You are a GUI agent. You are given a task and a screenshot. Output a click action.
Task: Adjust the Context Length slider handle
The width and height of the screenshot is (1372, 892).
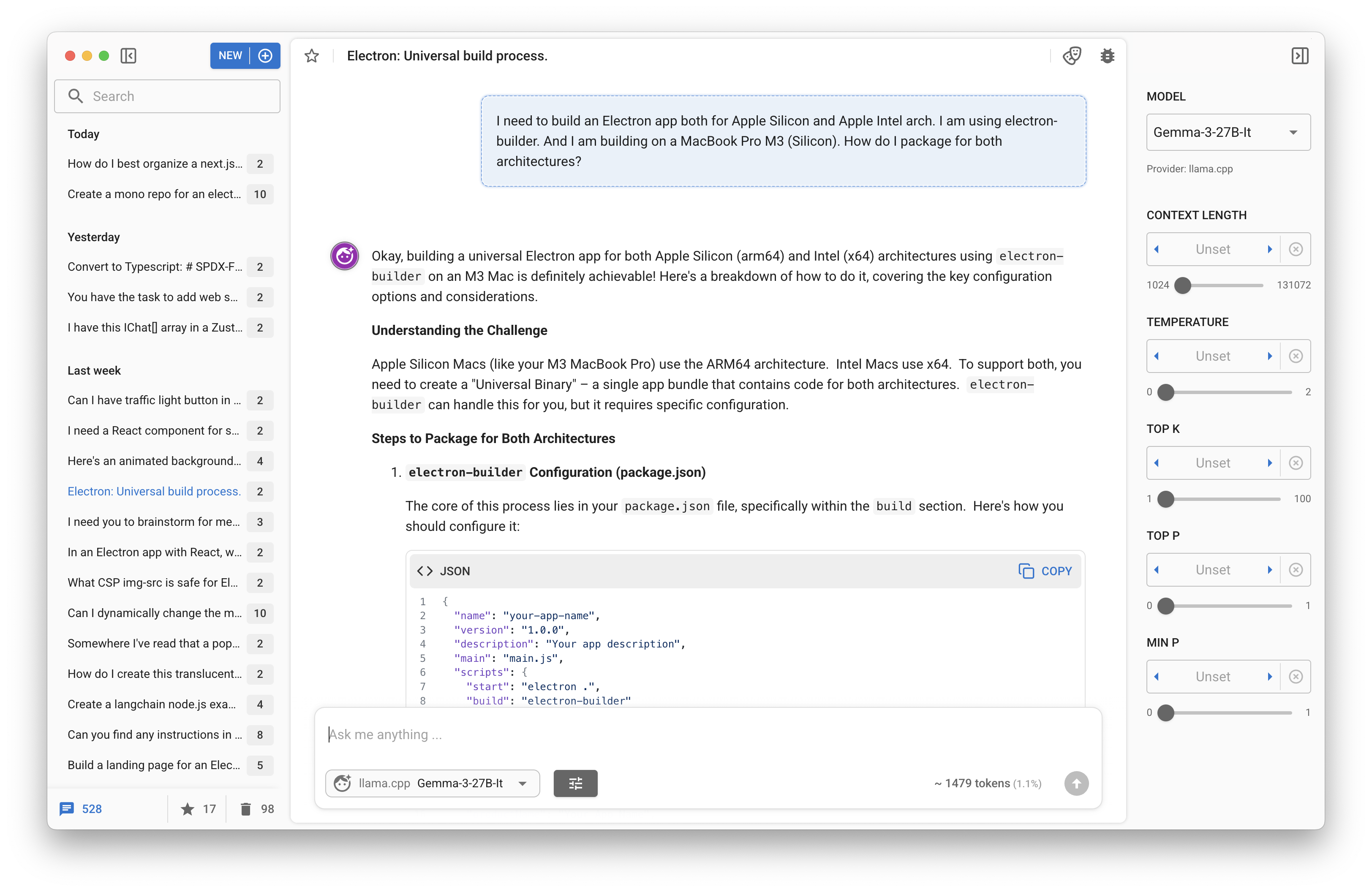click(1182, 285)
